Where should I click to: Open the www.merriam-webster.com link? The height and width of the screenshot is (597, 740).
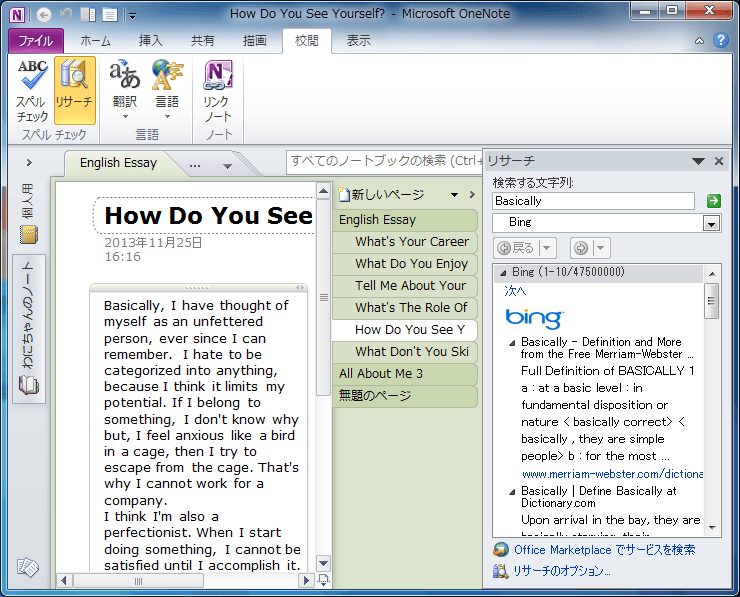point(613,474)
